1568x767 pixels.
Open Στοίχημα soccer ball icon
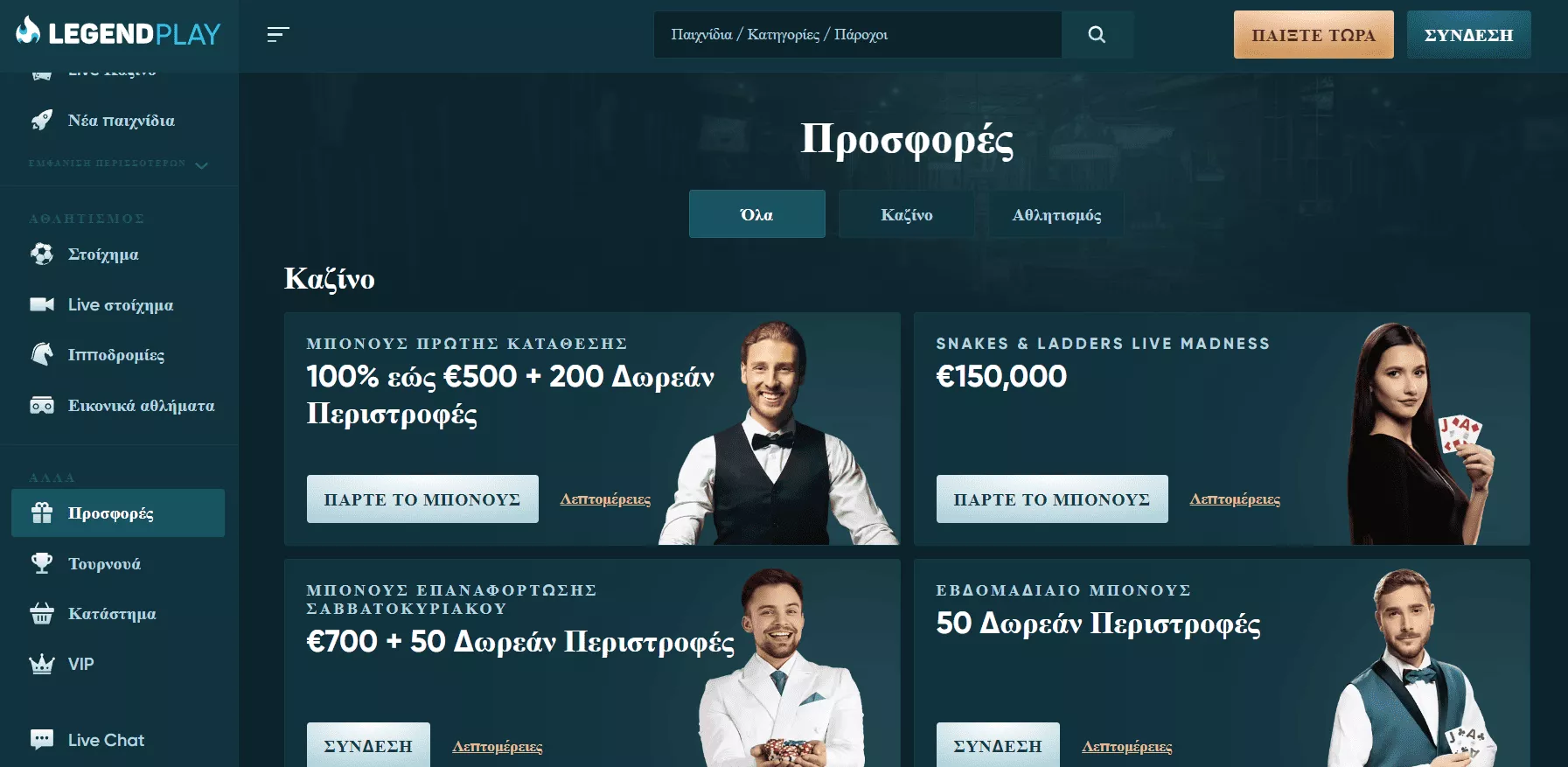point(42,255)
